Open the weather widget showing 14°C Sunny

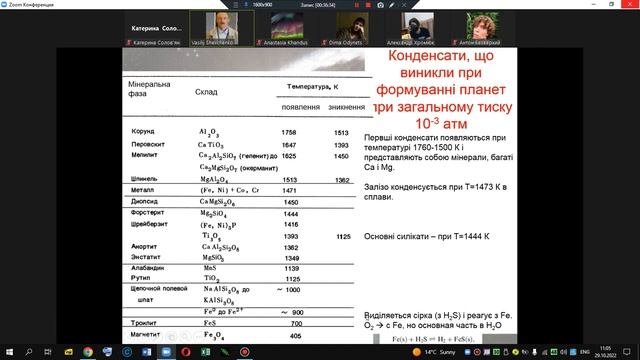[x=434, y=352]
